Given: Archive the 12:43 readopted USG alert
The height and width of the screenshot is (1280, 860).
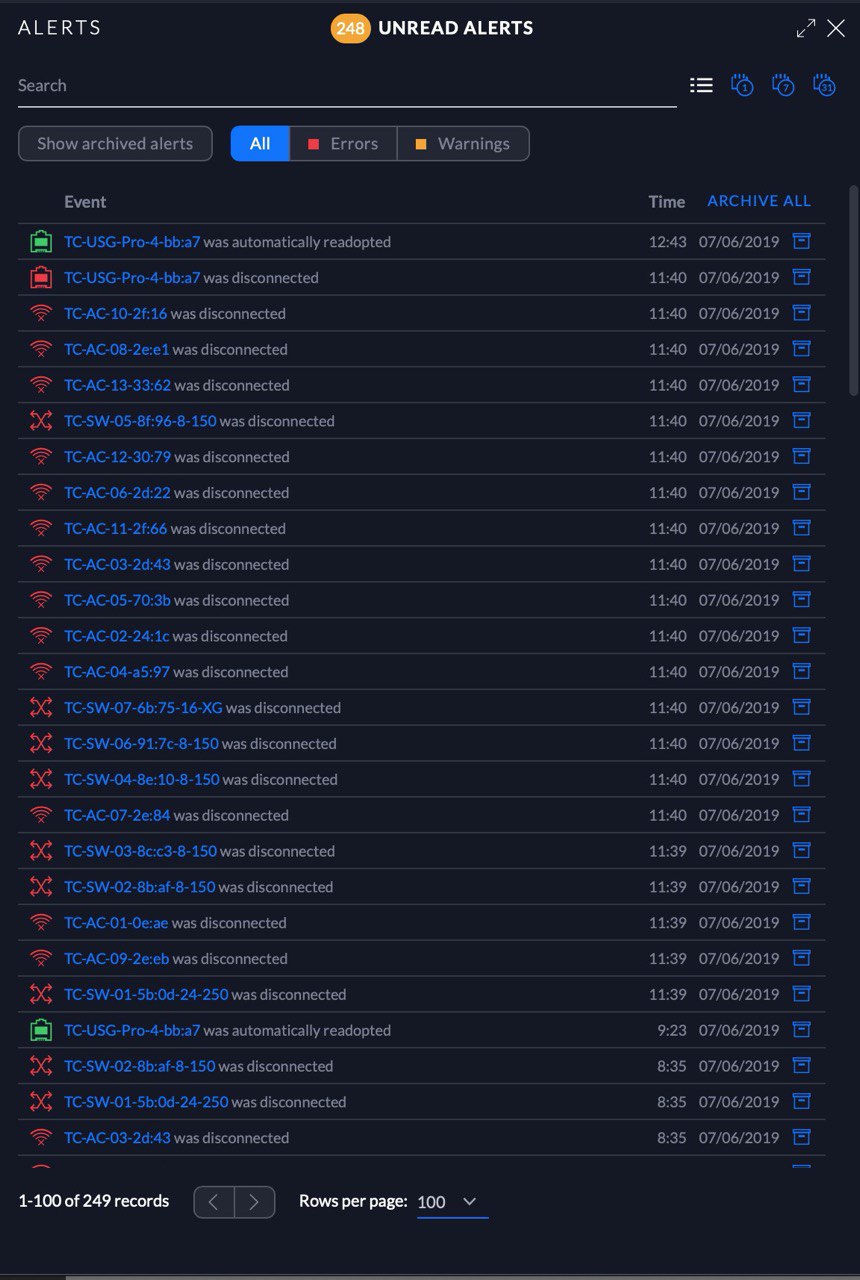Looking at the screenshot, I should point(801,241).
